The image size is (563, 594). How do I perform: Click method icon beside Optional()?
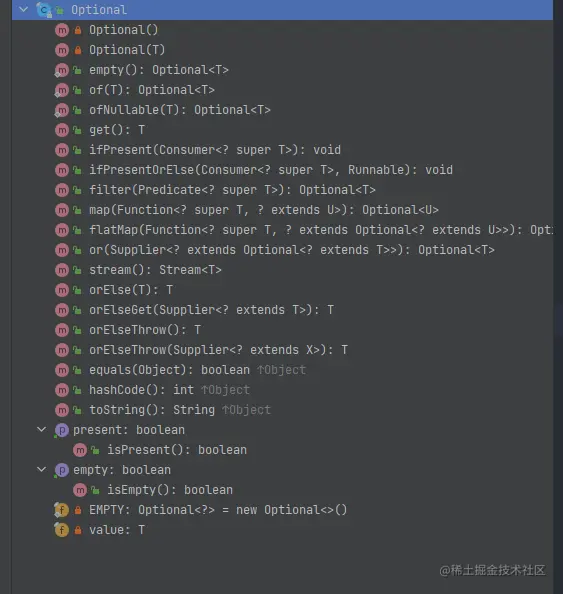62,30
